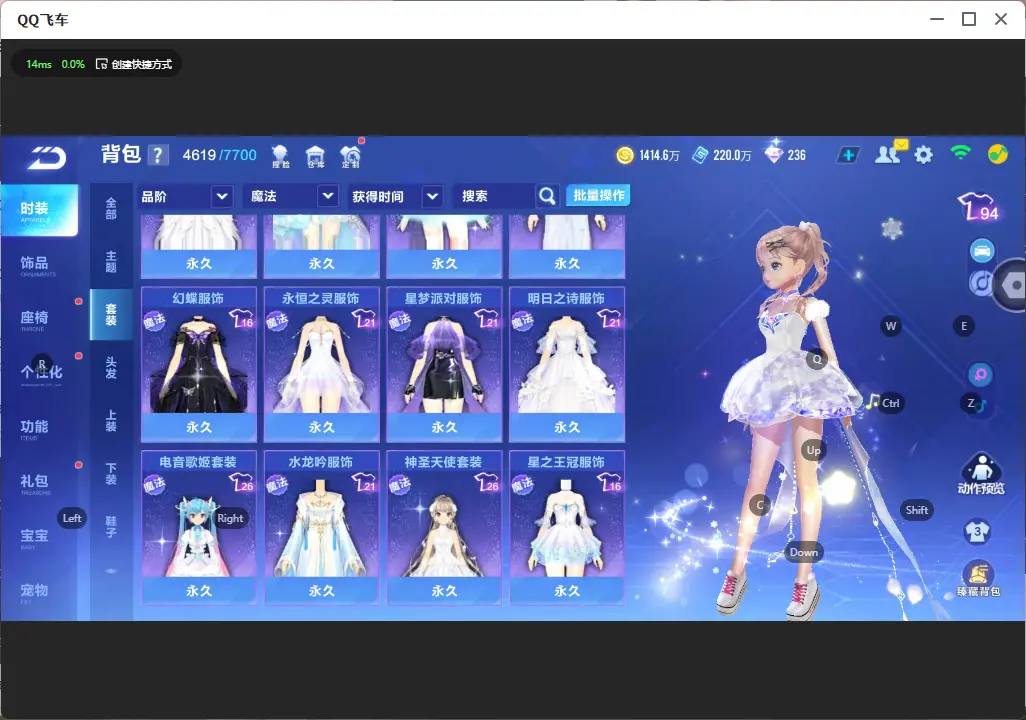
Task: Show the 主题 theme subcategory
Action: (x=111, y=261)
